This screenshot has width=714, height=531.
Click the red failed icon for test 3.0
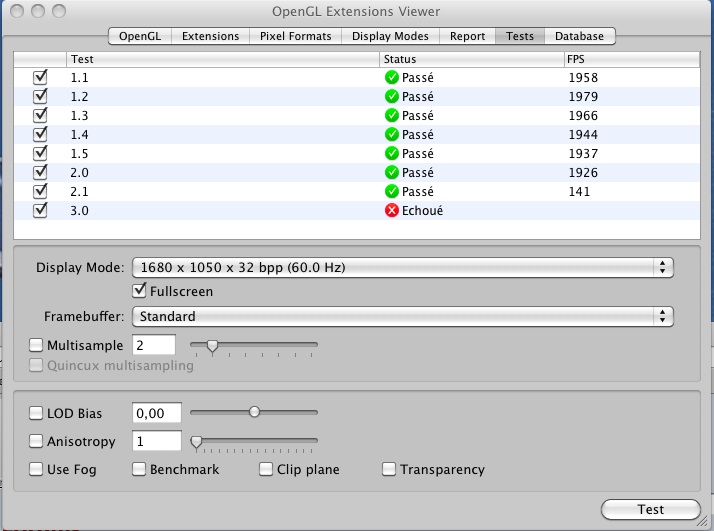pos(392,210)
